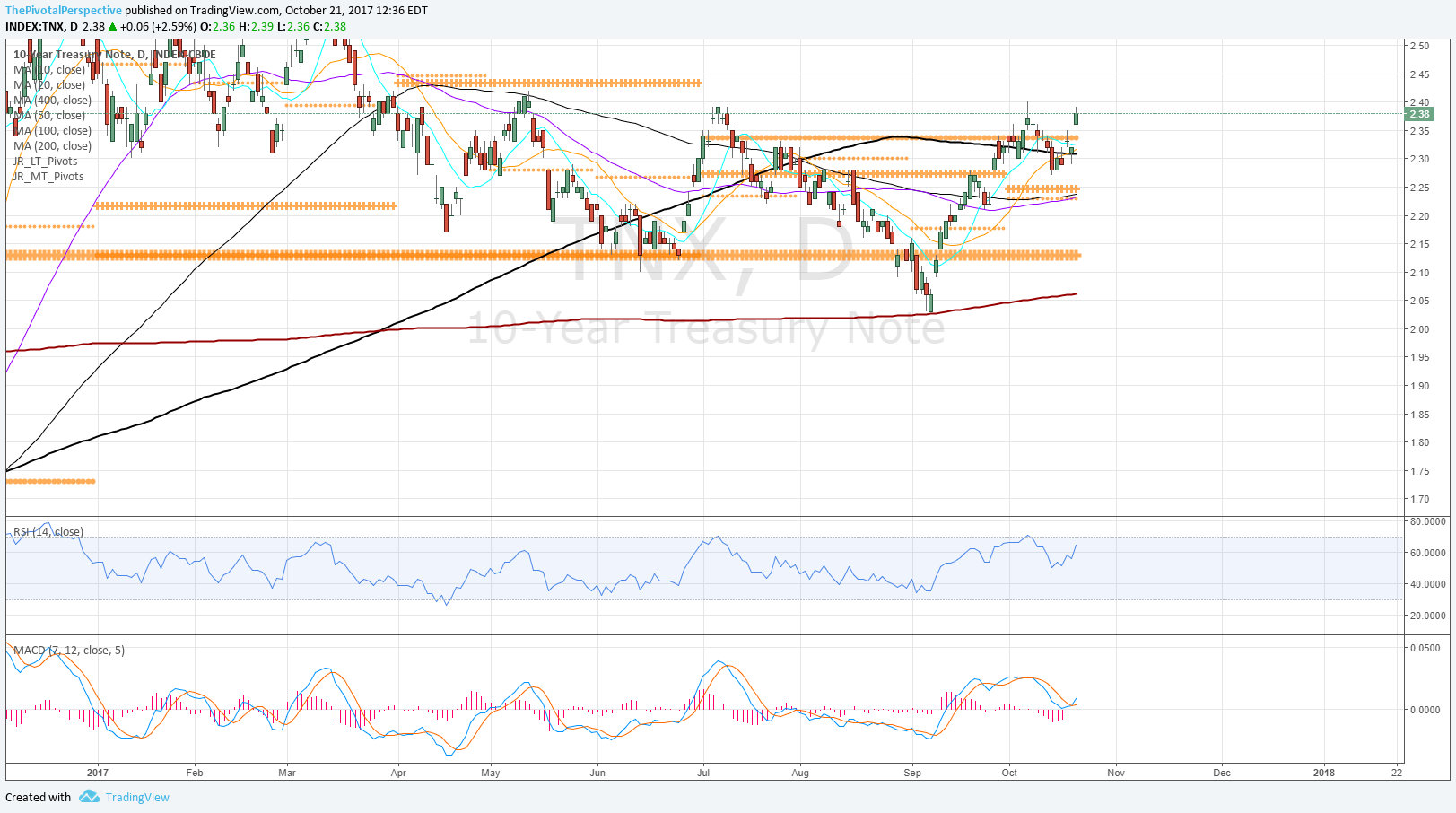Click the 2018 date axis label
This screenshot has height=813, width=1456.
pos(1323,773)
